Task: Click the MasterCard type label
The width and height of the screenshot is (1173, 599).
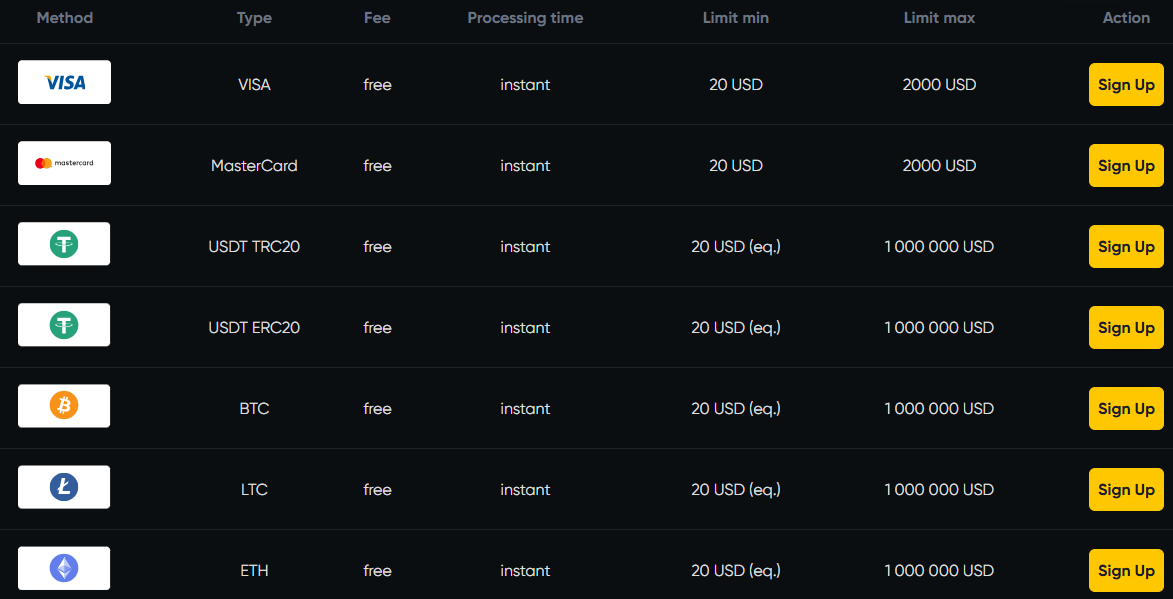Action: 254,166
